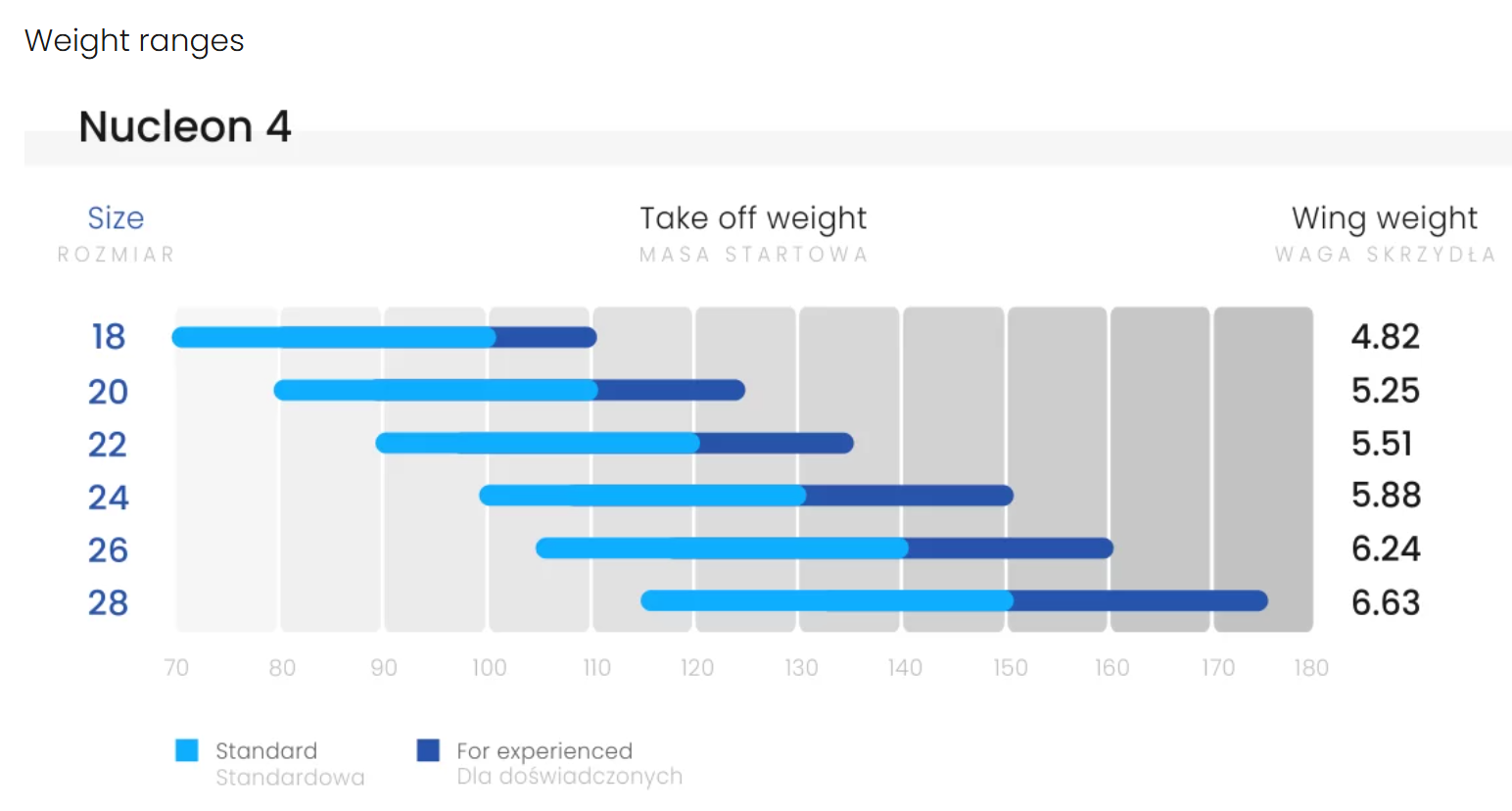
Task: Click the Weight ranges title
Action: 134,41
